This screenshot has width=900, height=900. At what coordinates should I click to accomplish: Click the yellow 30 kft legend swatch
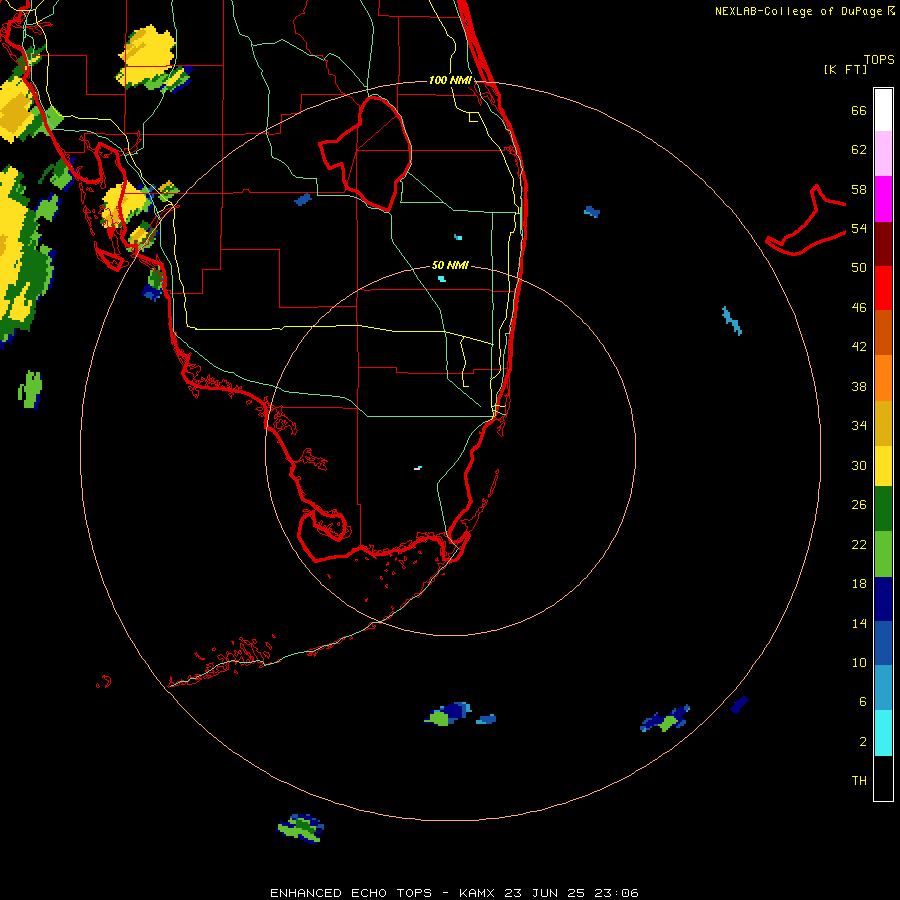pyautogui.click(x=883, y=466)
